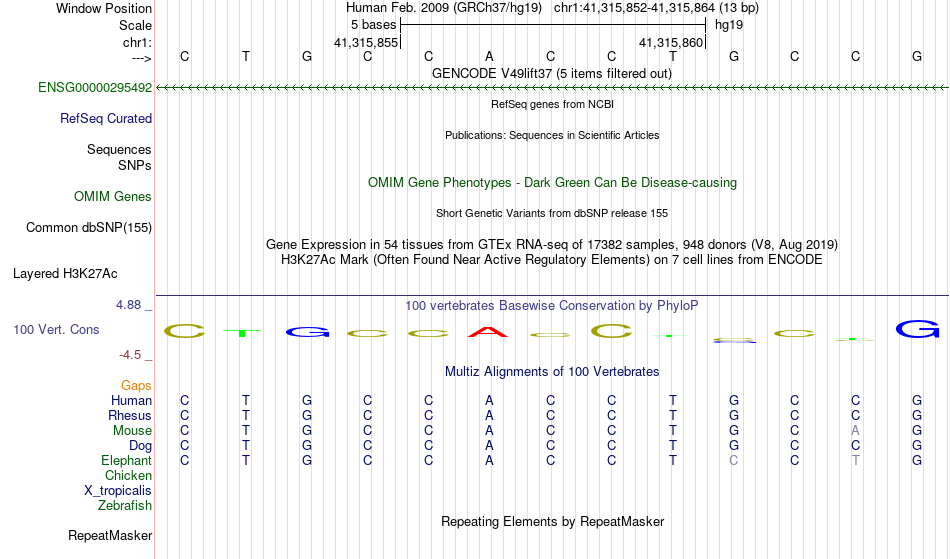Click the 41,315,860 coordinate marker
The height and width of the screenshot is (559, 950).
point(671,42)
